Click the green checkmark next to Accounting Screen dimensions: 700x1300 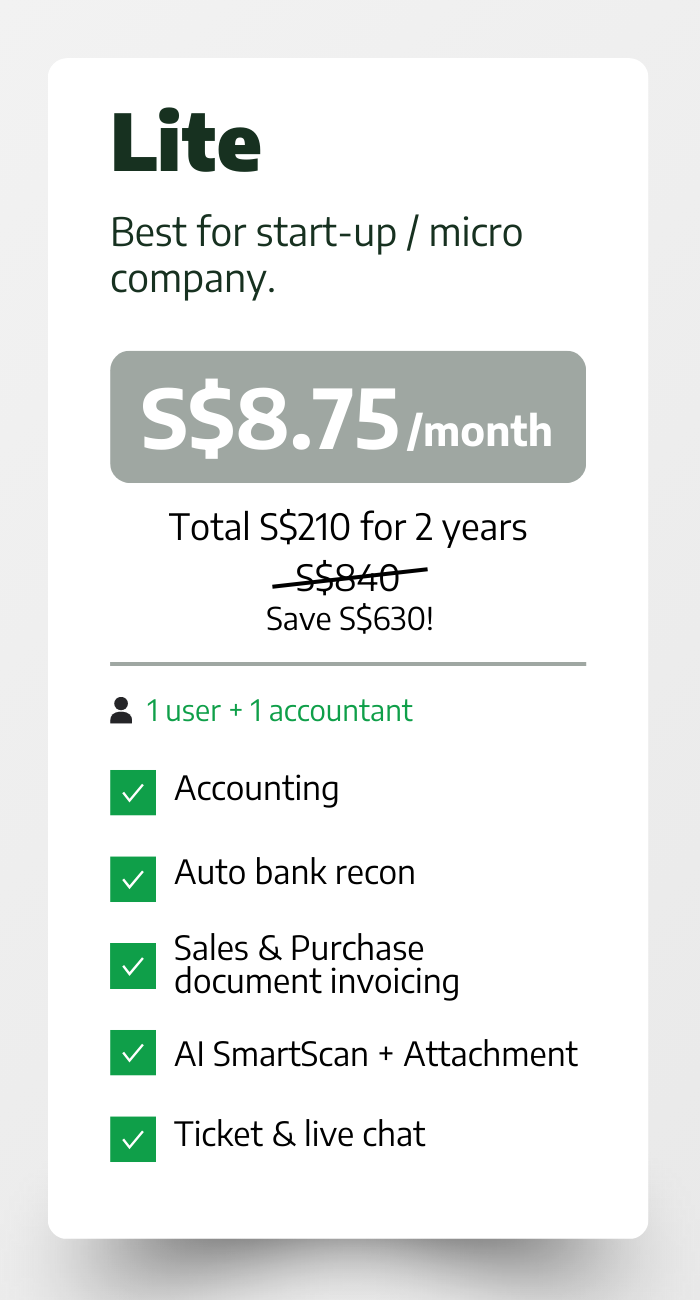pyautogui.click(x=133, y=793)
